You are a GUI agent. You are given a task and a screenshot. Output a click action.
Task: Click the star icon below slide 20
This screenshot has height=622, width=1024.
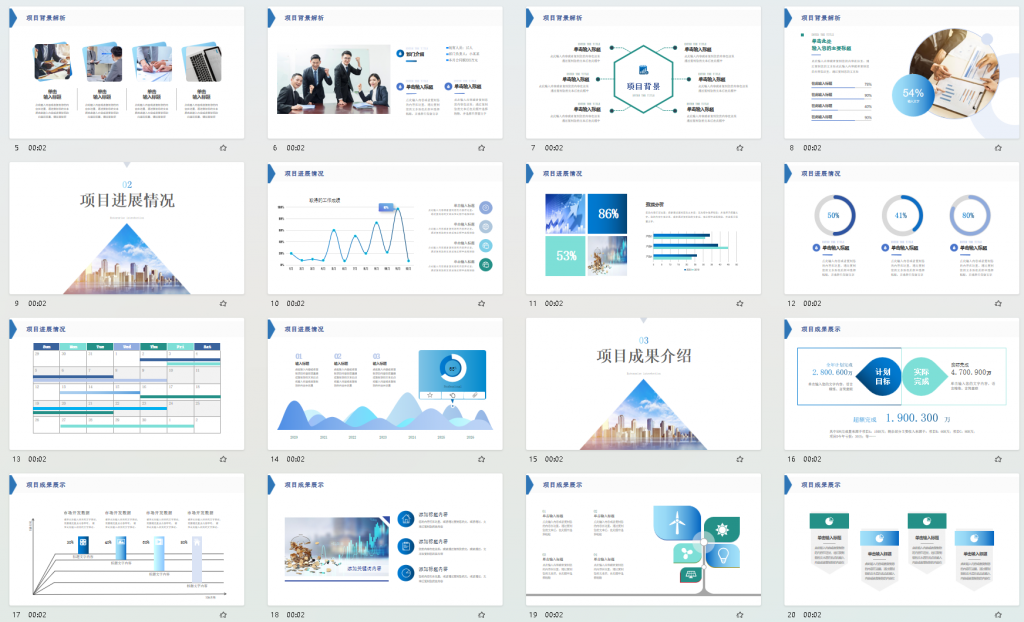(x=997, y=614)
